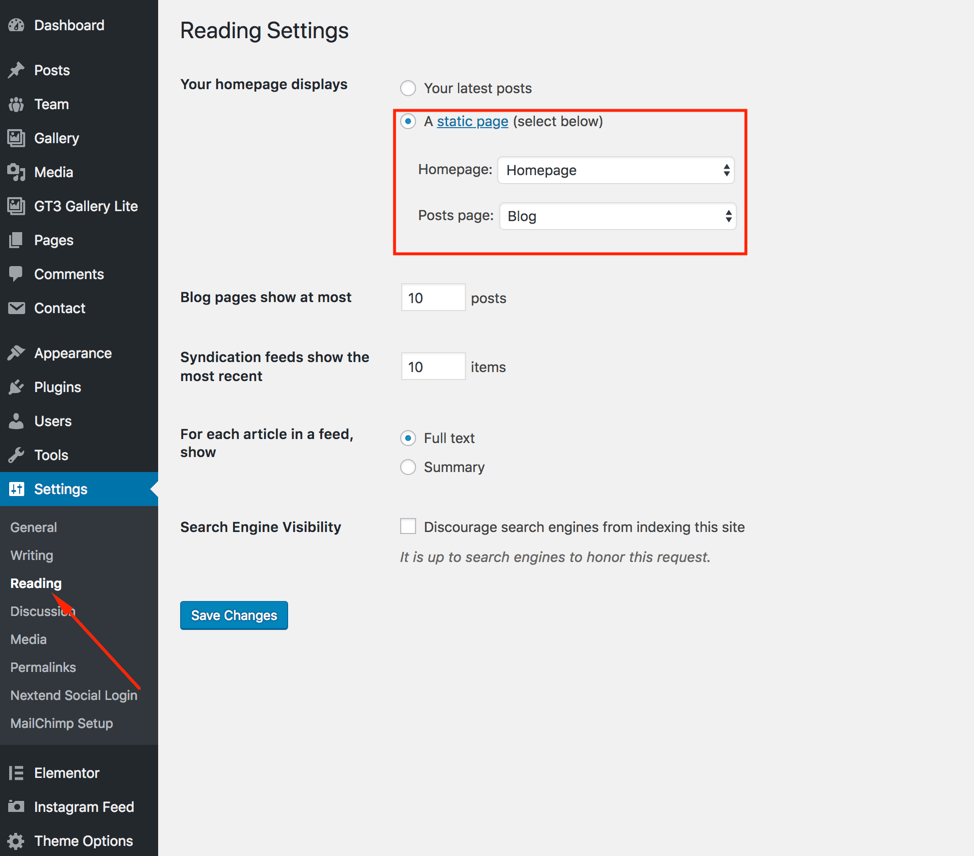Click the Comments speech bubble icon
The image size is (974, 856).
(x=16, y=274)
